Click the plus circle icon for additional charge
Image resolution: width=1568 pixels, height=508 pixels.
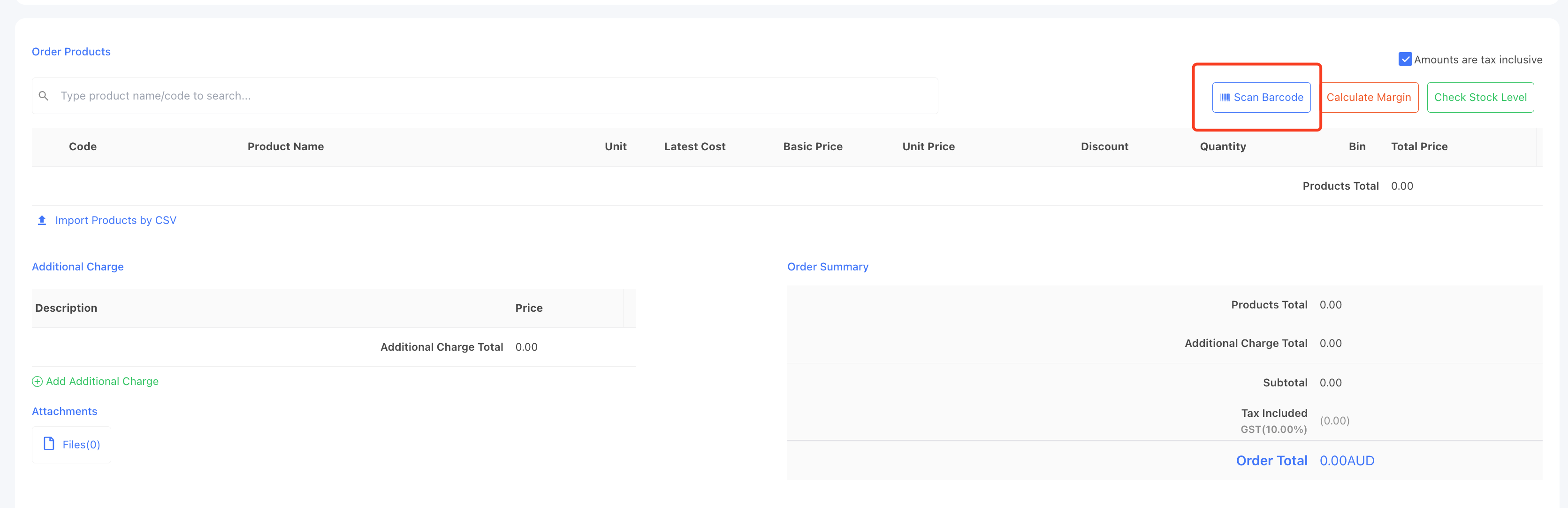37,381
